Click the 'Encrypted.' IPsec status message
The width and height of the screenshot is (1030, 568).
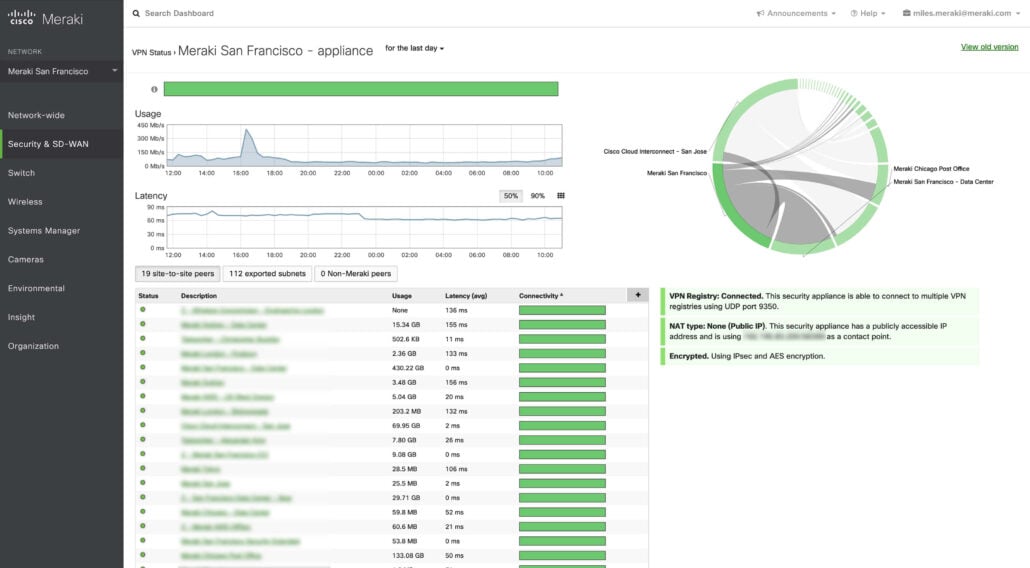point(820,356)
